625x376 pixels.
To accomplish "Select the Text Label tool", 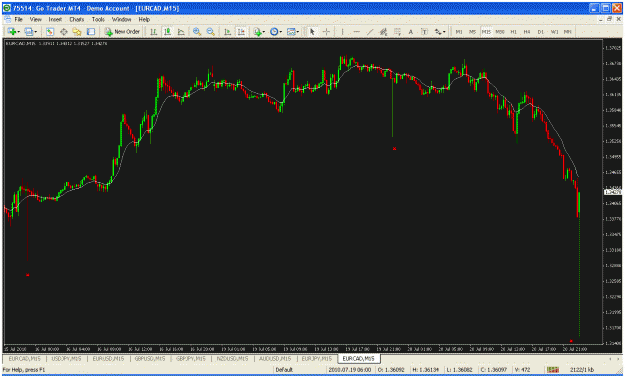I will [x=425, y=31].
